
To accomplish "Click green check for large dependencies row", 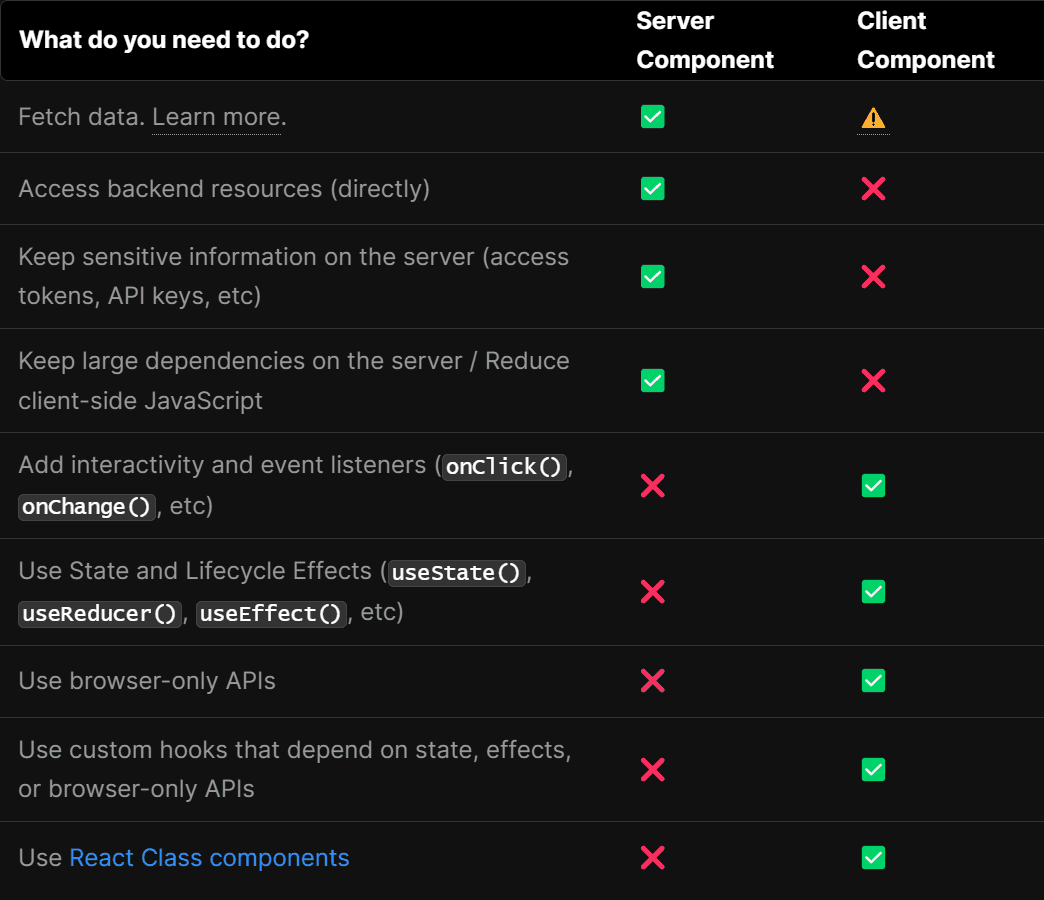I will tap(652, 381).
